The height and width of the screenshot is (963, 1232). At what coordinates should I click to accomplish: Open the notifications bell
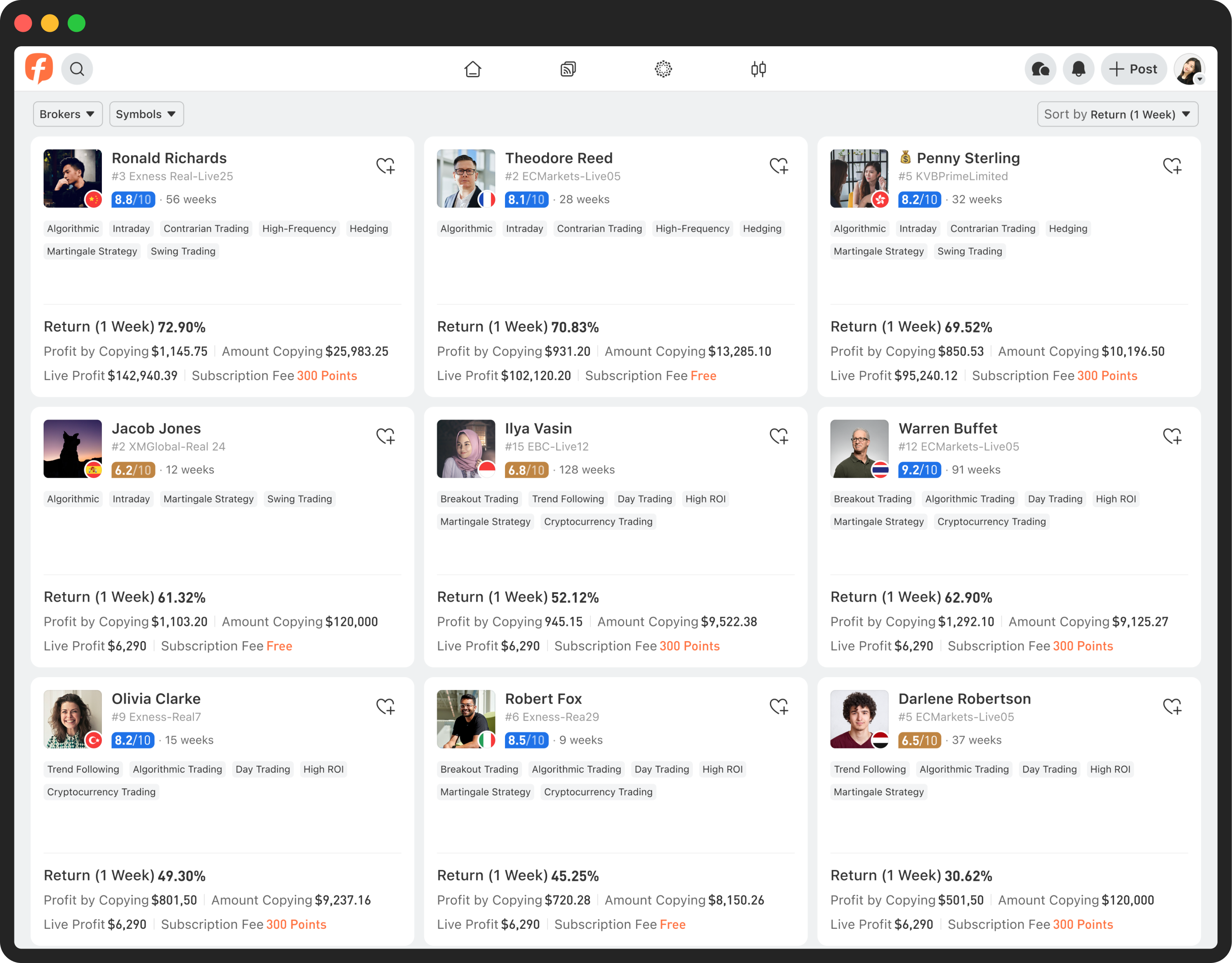tap(1079, 69)
